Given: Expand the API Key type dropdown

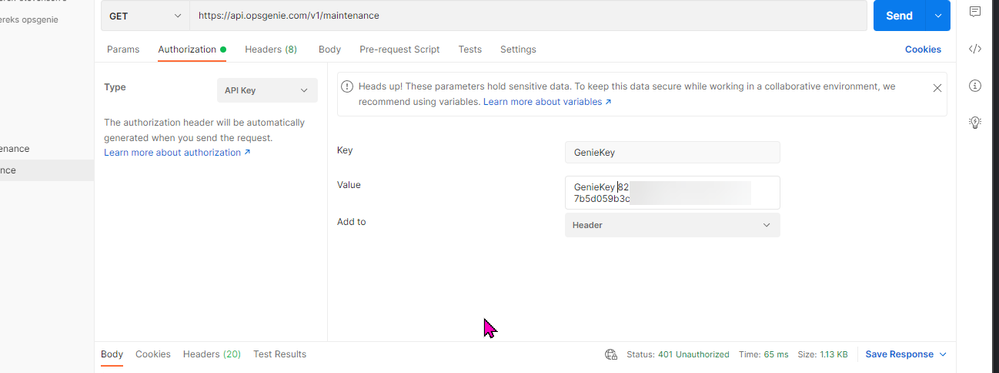Looking at the screenshot, I should pyautogui.click(x=267, y=91).
